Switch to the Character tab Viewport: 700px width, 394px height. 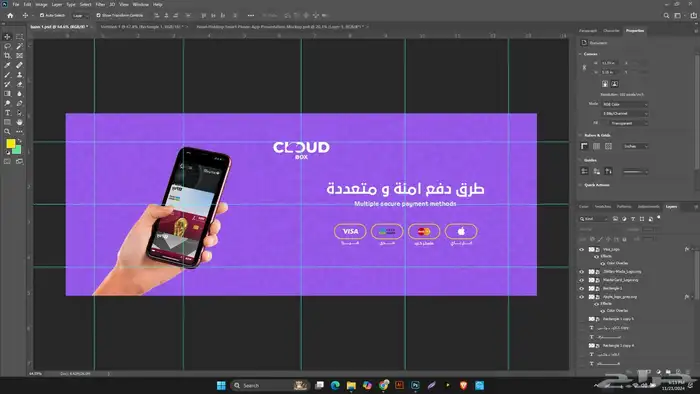[611, 31]
